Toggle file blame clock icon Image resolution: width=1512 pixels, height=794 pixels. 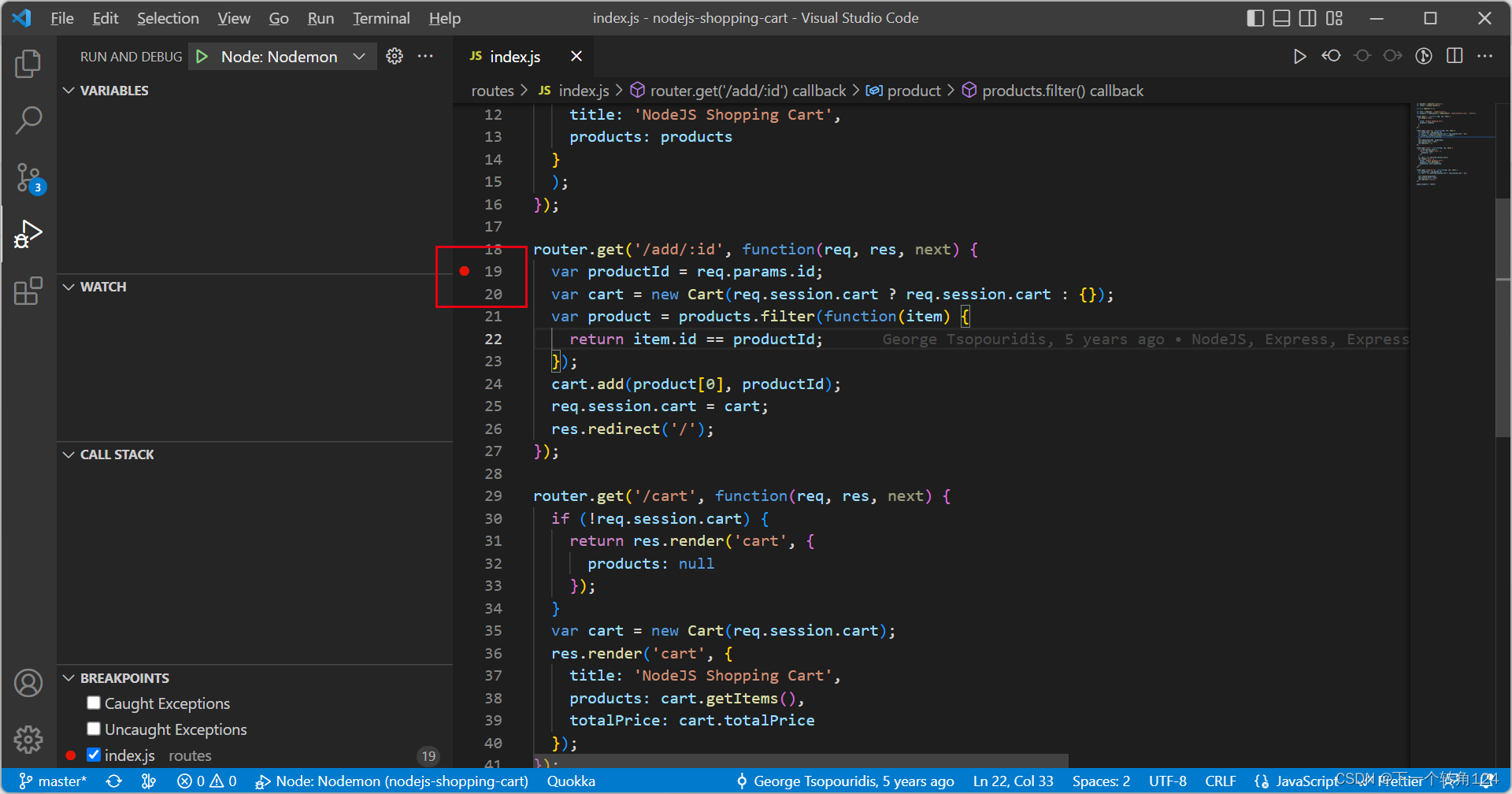click(1424, 56)
